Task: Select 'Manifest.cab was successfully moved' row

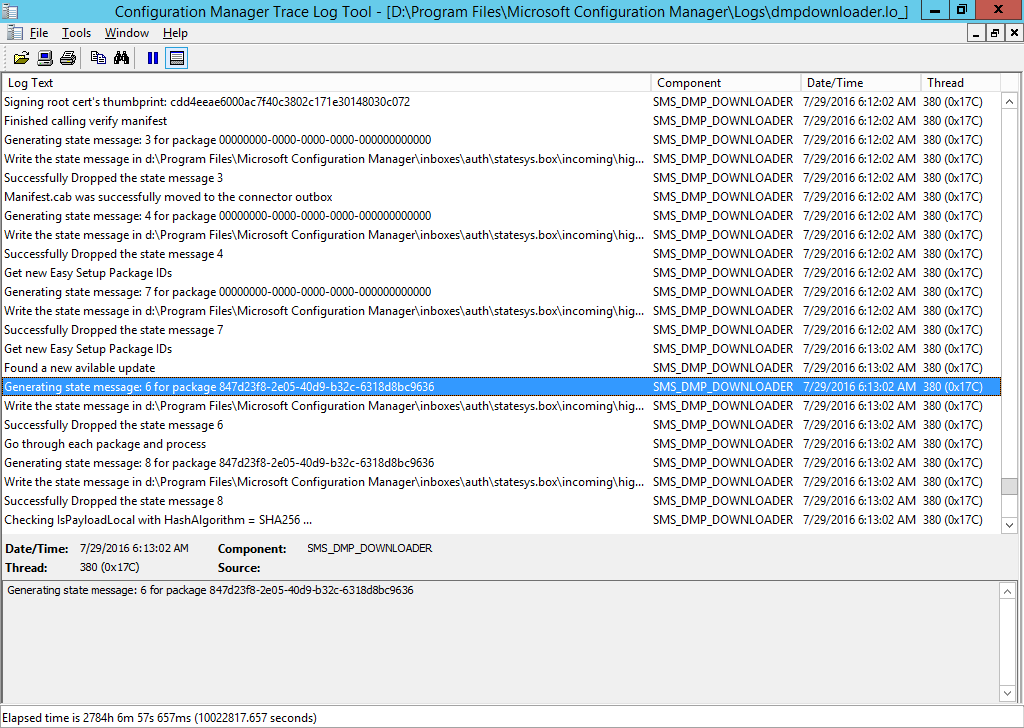Action: (x=501, y=197)
